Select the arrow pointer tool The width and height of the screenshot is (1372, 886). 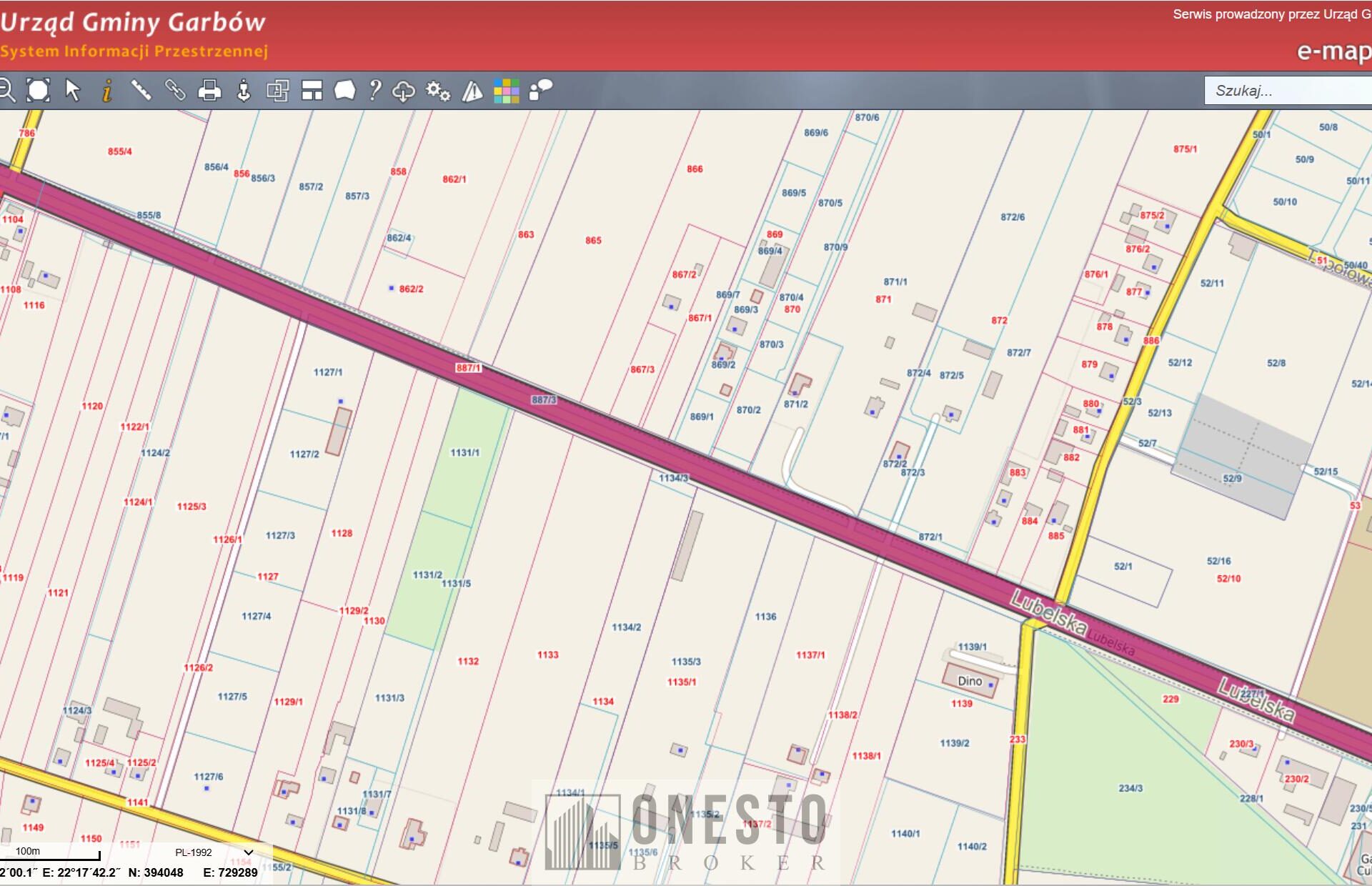click(72, 91)
